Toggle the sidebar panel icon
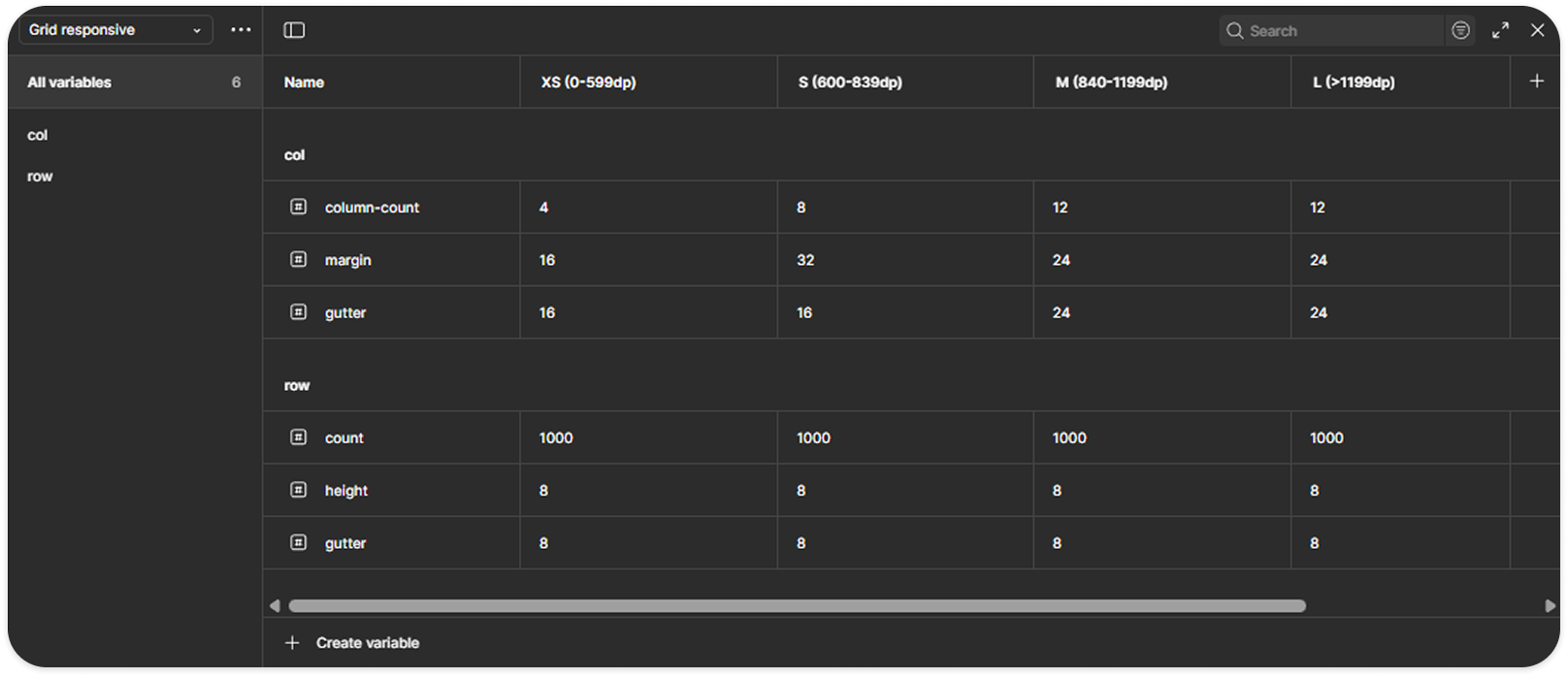 click(294, 30)
